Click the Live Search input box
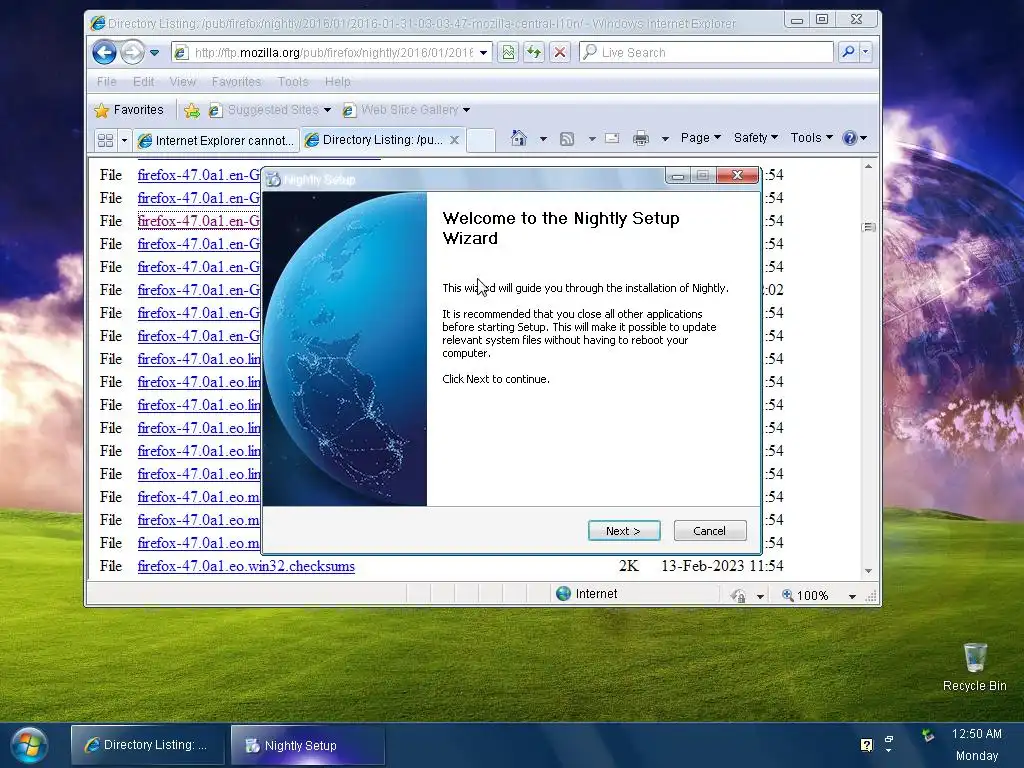 [x=706, y=52]
